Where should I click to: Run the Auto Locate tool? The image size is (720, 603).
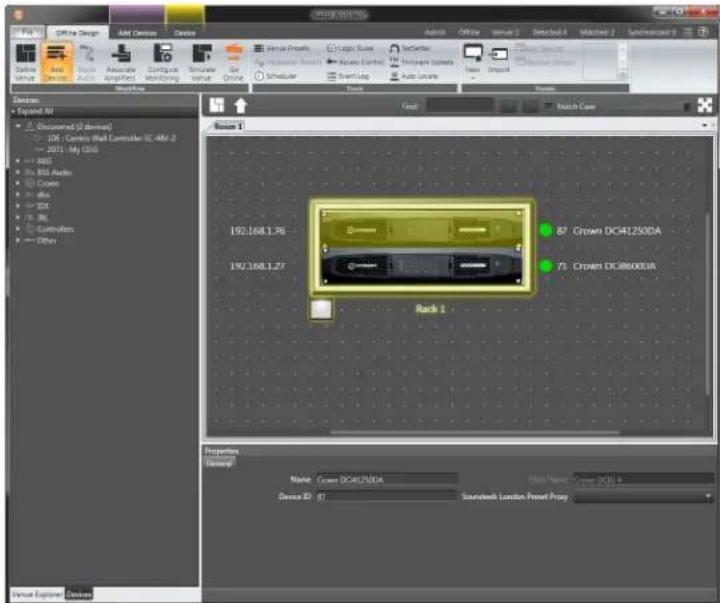(414, 76)
